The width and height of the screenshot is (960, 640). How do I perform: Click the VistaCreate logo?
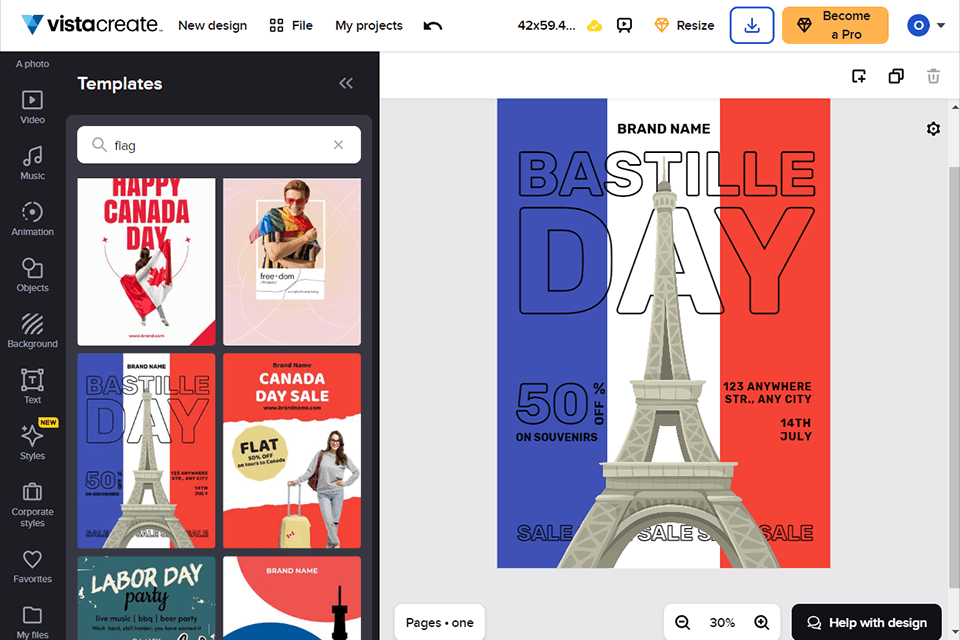tap(91, 24)
